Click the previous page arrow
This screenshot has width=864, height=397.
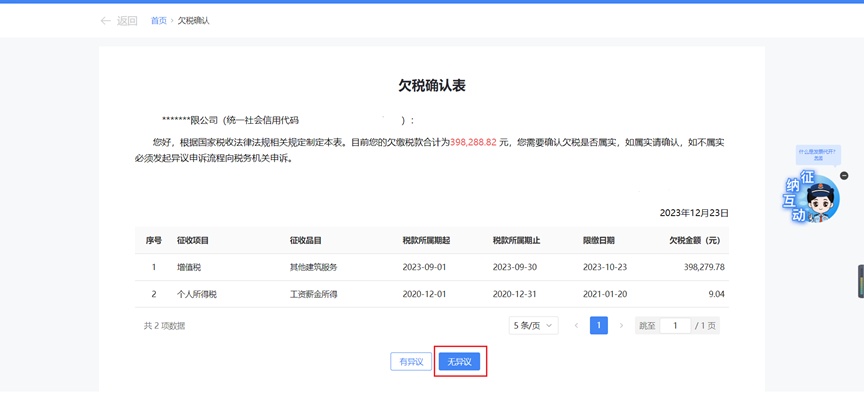(576, 325)
